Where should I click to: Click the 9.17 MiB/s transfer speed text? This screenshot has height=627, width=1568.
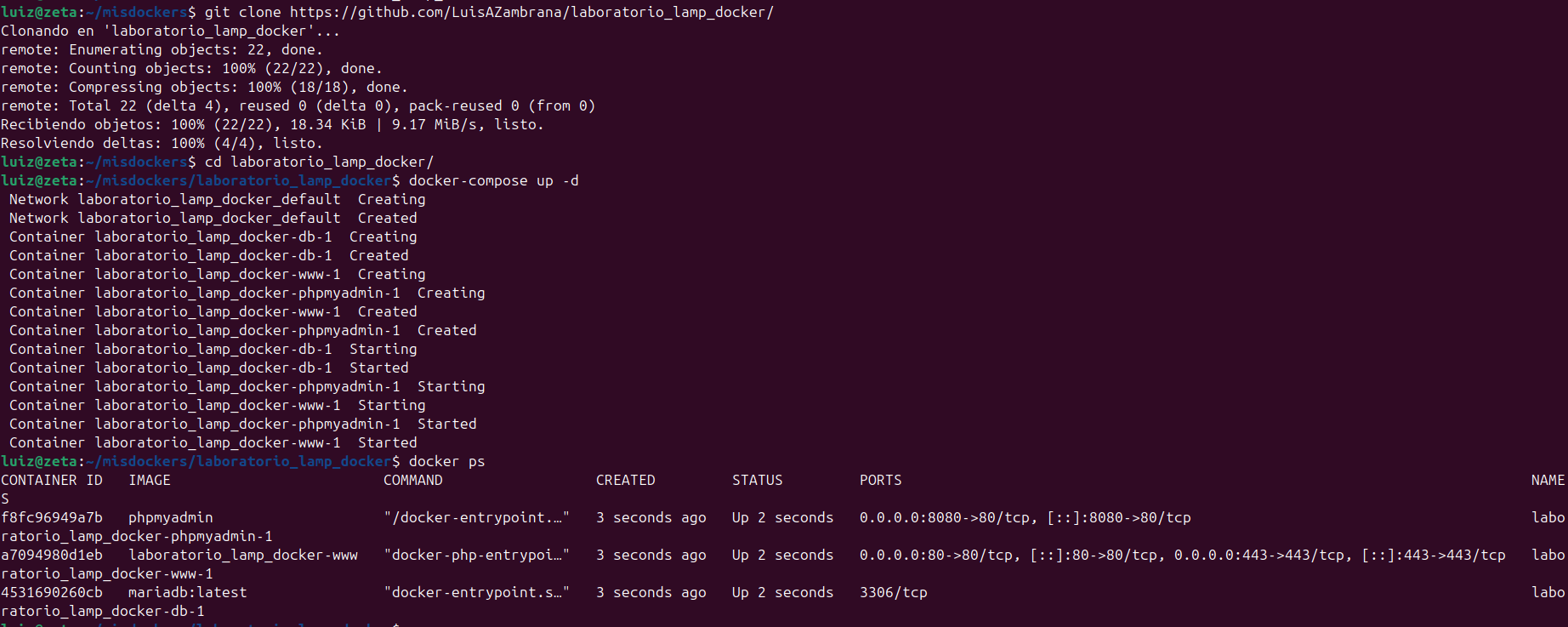pos(434,124)
